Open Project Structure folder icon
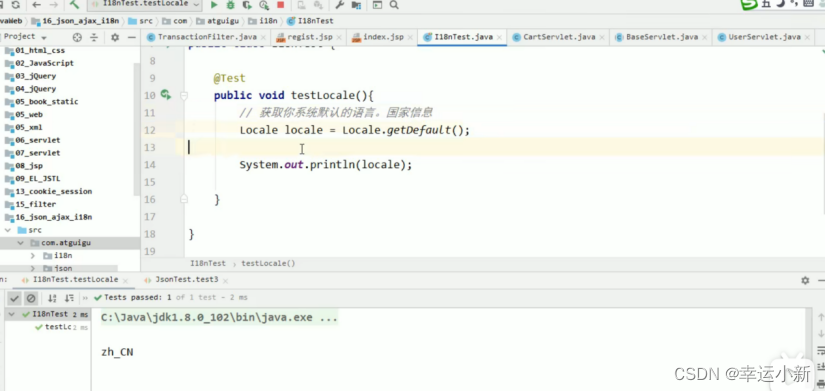826x392 pixels. [357, 5]
